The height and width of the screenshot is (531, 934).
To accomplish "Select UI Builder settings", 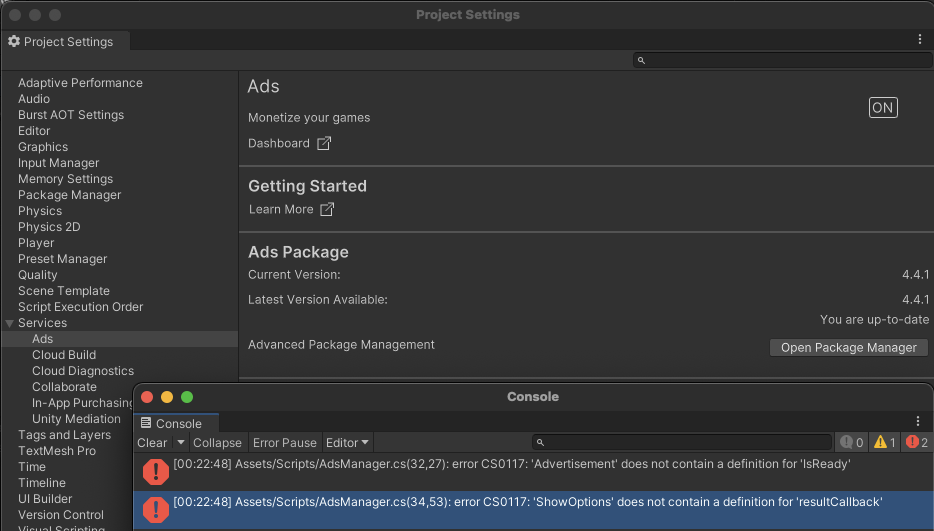I will pyautogui.click(x=45, y=499).
